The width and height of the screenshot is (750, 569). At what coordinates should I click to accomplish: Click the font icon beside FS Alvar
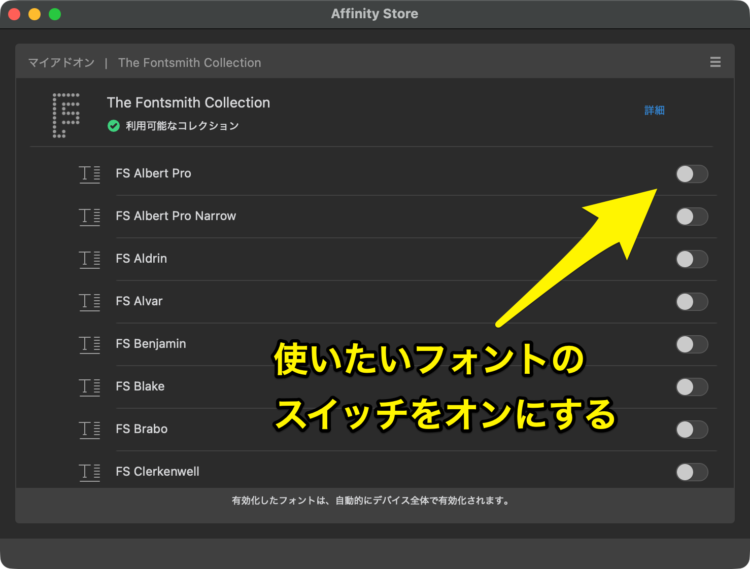[x=90, y=302]
